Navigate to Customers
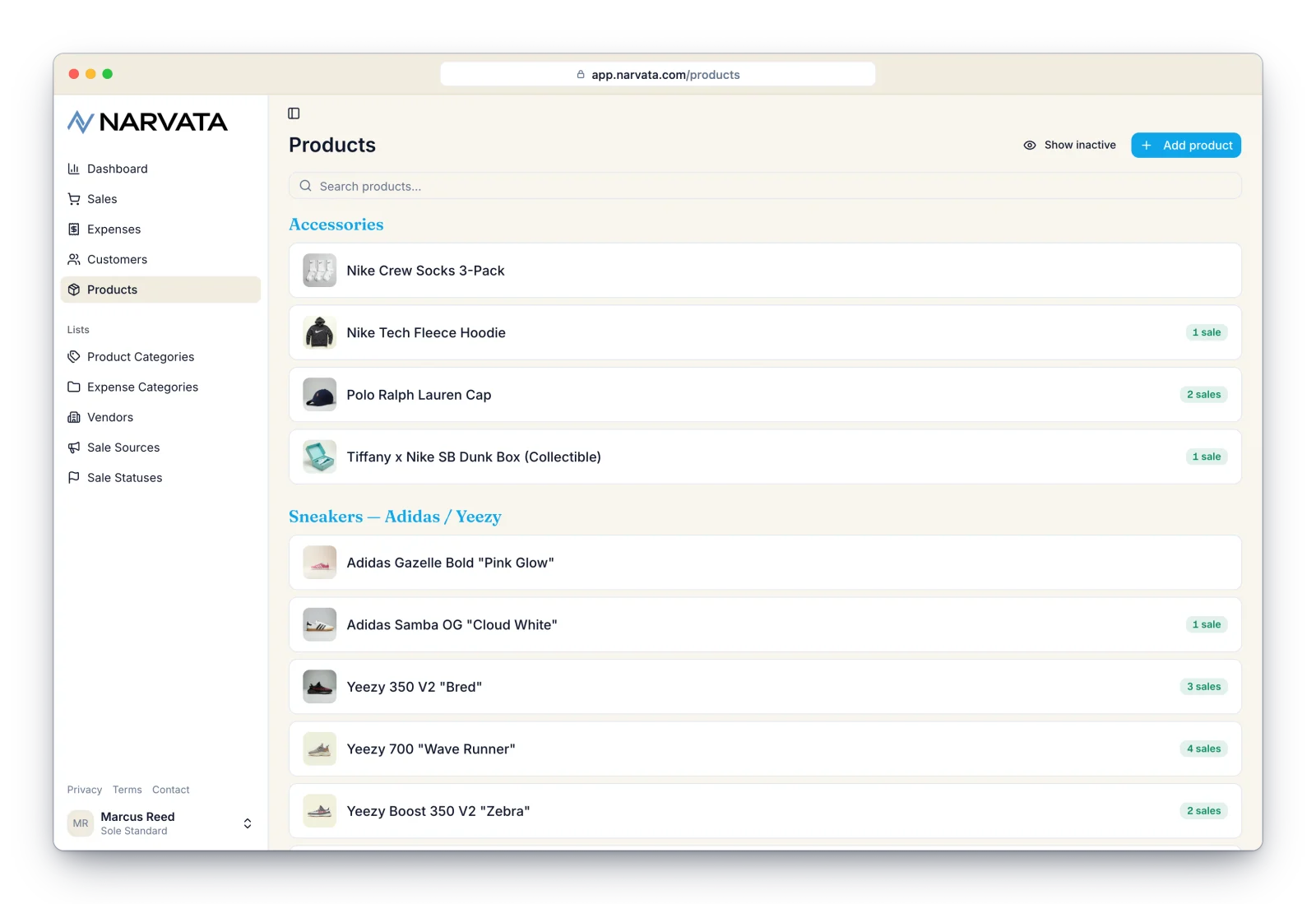The image size is (1316, 904). (x=160, y=259)
